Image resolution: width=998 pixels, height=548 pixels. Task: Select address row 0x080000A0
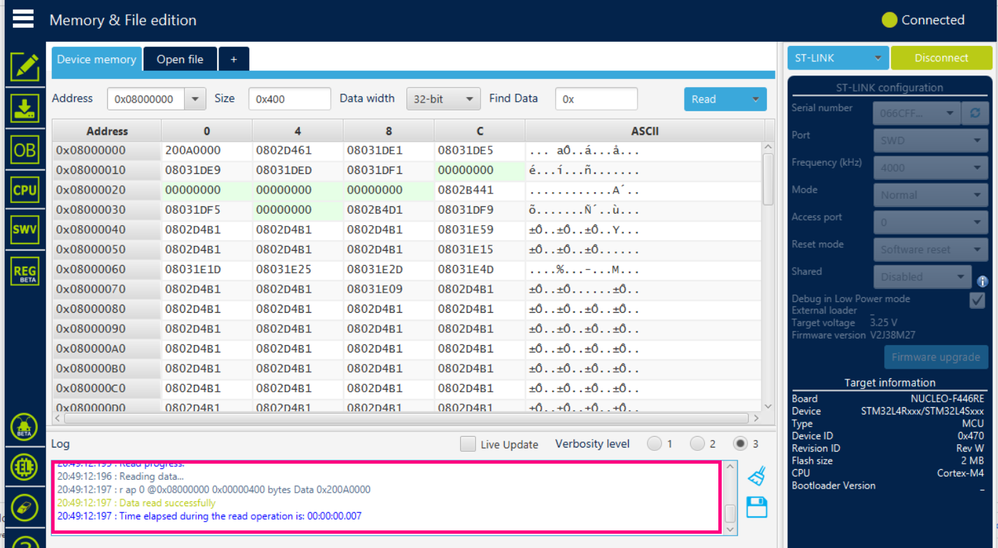pyautogui.click(x=106, y=348)
